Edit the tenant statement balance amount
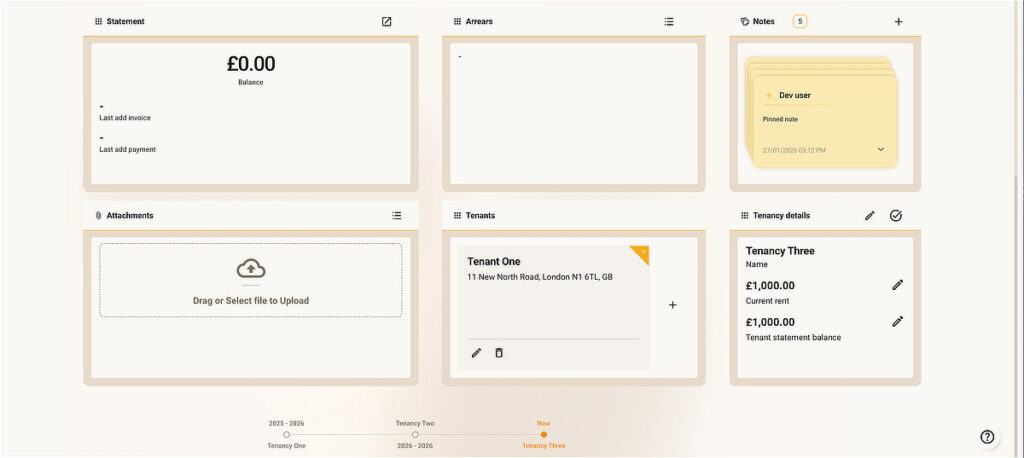The width and height of the screenshot is (1024, 458). (x=897, y=321)
